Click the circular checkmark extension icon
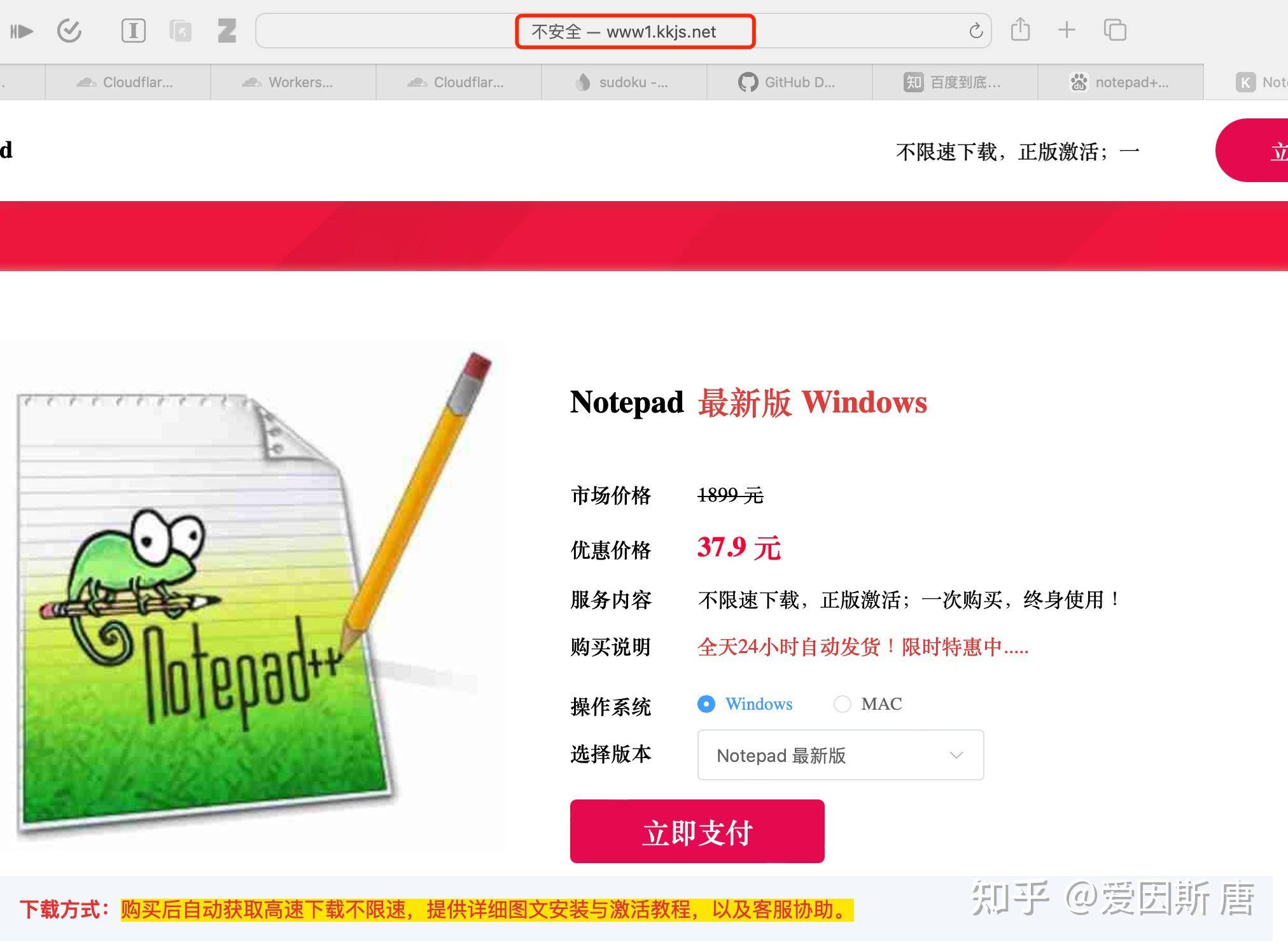 69,31
